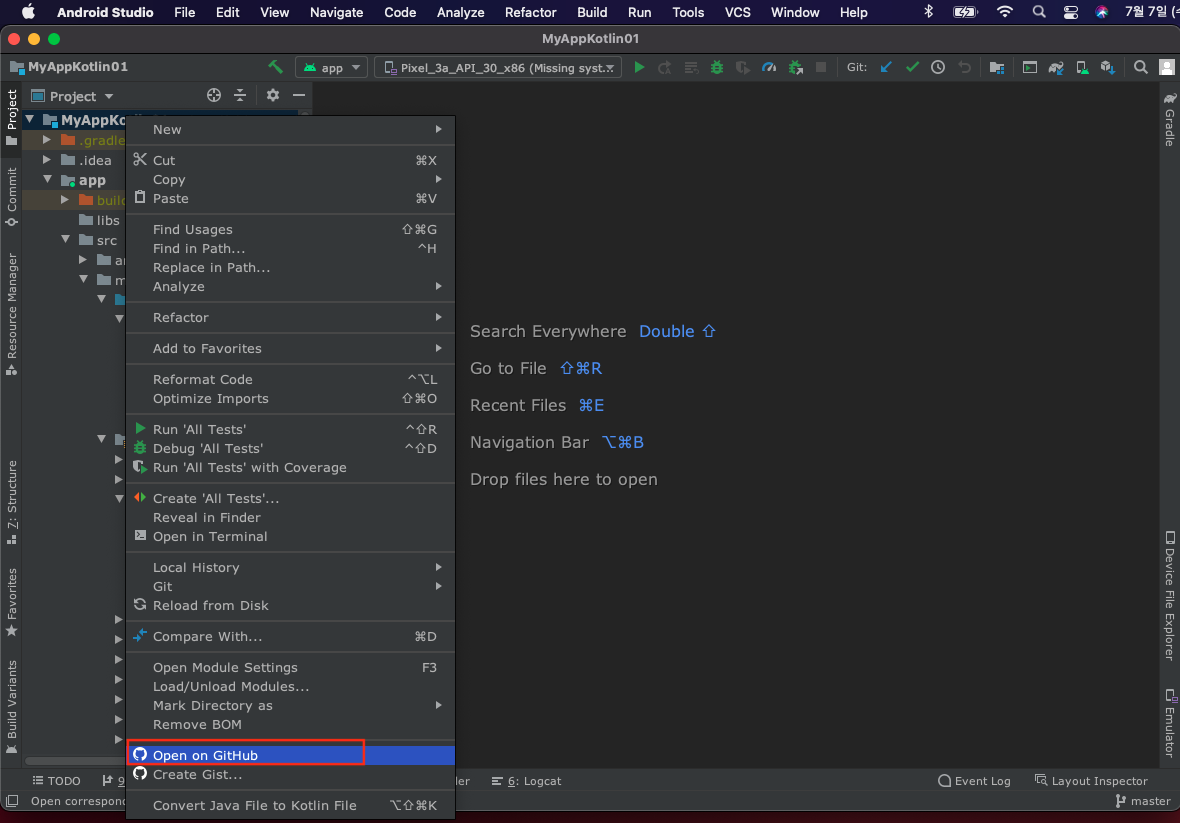Open the macOS Control Center icon
Screen dimensions: 1180x823
(x=1070, y=12)
